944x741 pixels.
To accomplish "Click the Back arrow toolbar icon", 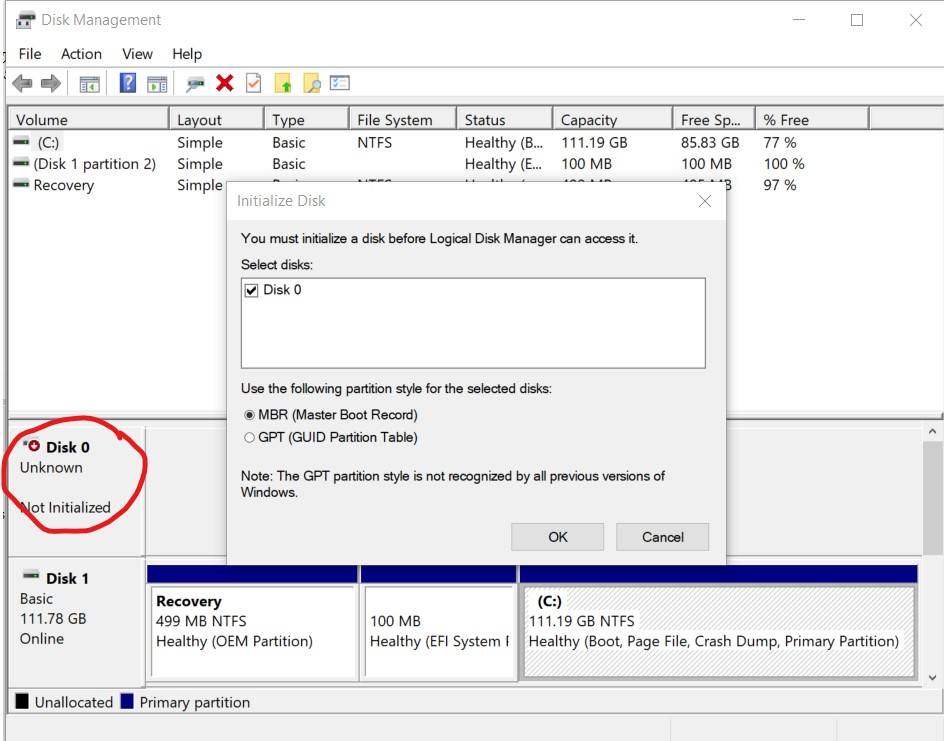I will pyautogui.click(x=22, y=83).
